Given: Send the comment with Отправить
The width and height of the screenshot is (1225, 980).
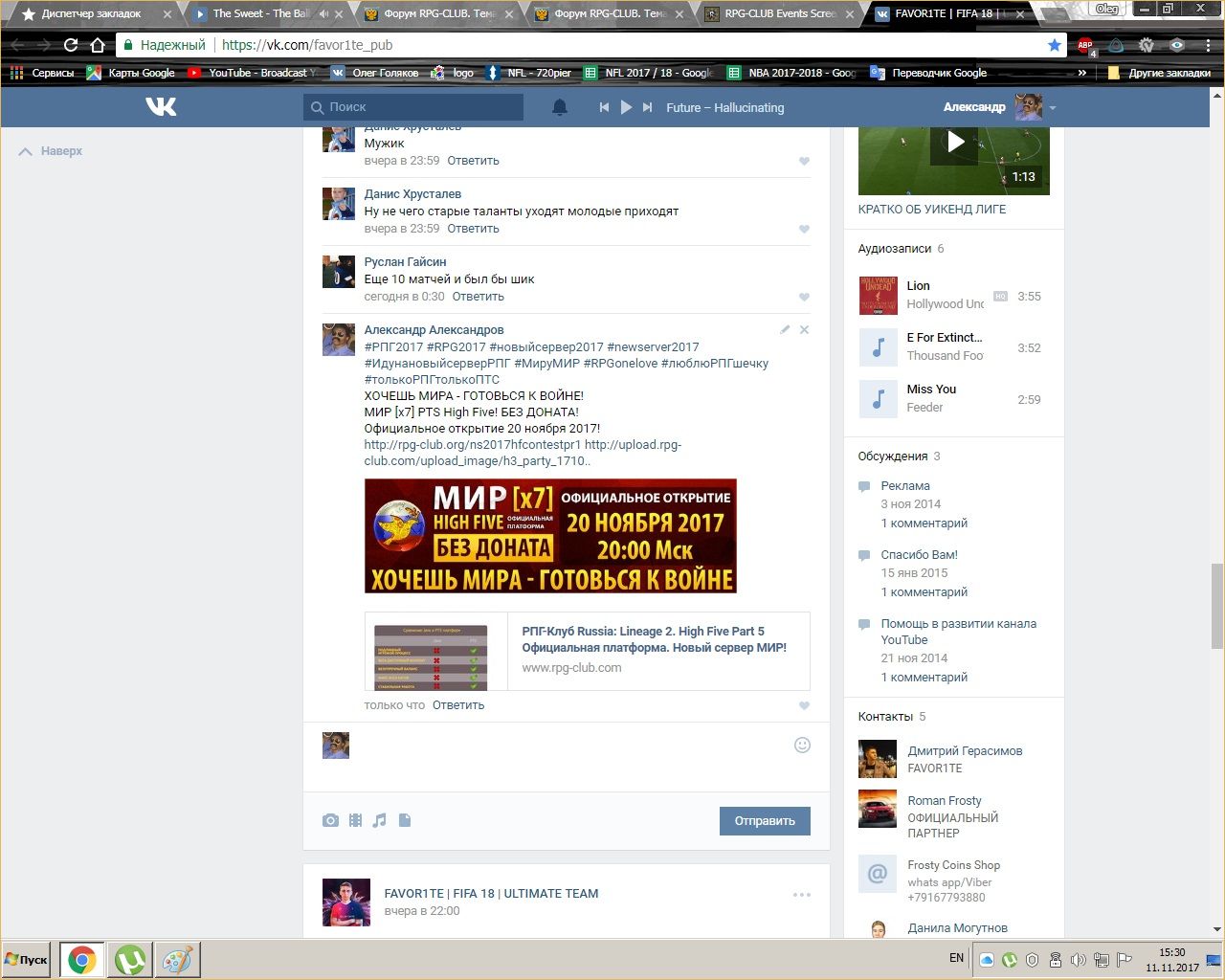Looking at the screenshot, I should [765, 821].
